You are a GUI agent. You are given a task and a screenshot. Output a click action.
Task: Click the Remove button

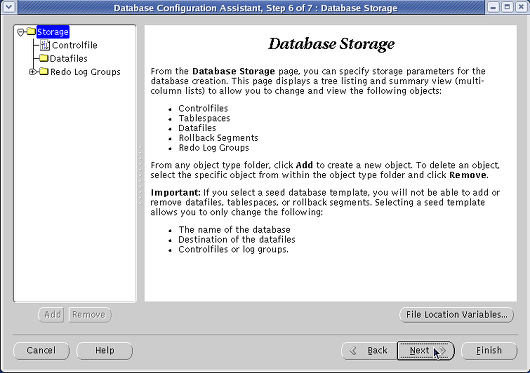click(x=90, y=315)
